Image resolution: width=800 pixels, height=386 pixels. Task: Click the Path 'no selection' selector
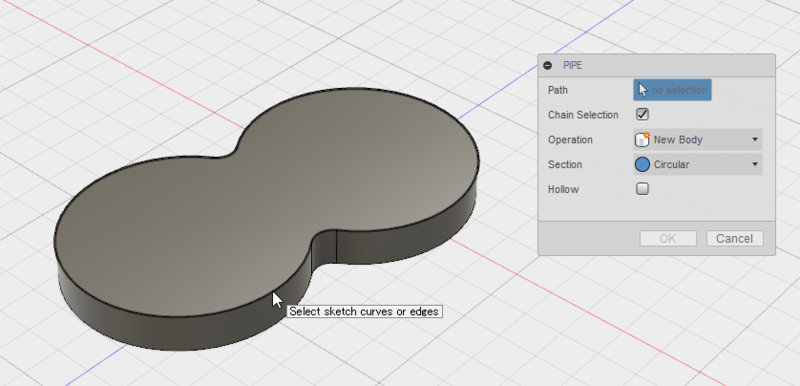pyautogui.click(x=672, y=90)
